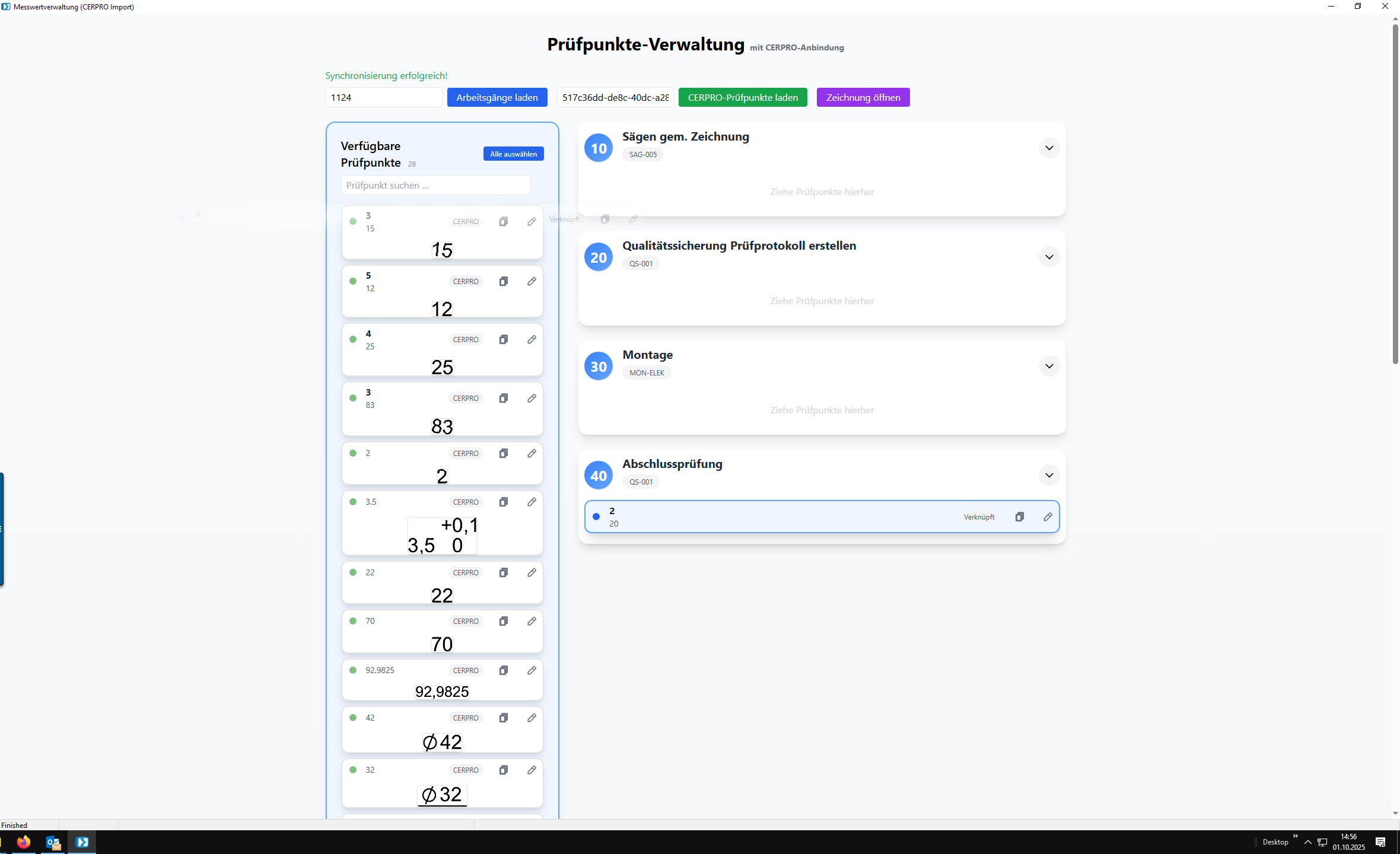This screenshot has width=1400, height=854.
Task: Edit the Prüfpunkt 83 card
Action: pyautogui.click(x=532, y=399)
